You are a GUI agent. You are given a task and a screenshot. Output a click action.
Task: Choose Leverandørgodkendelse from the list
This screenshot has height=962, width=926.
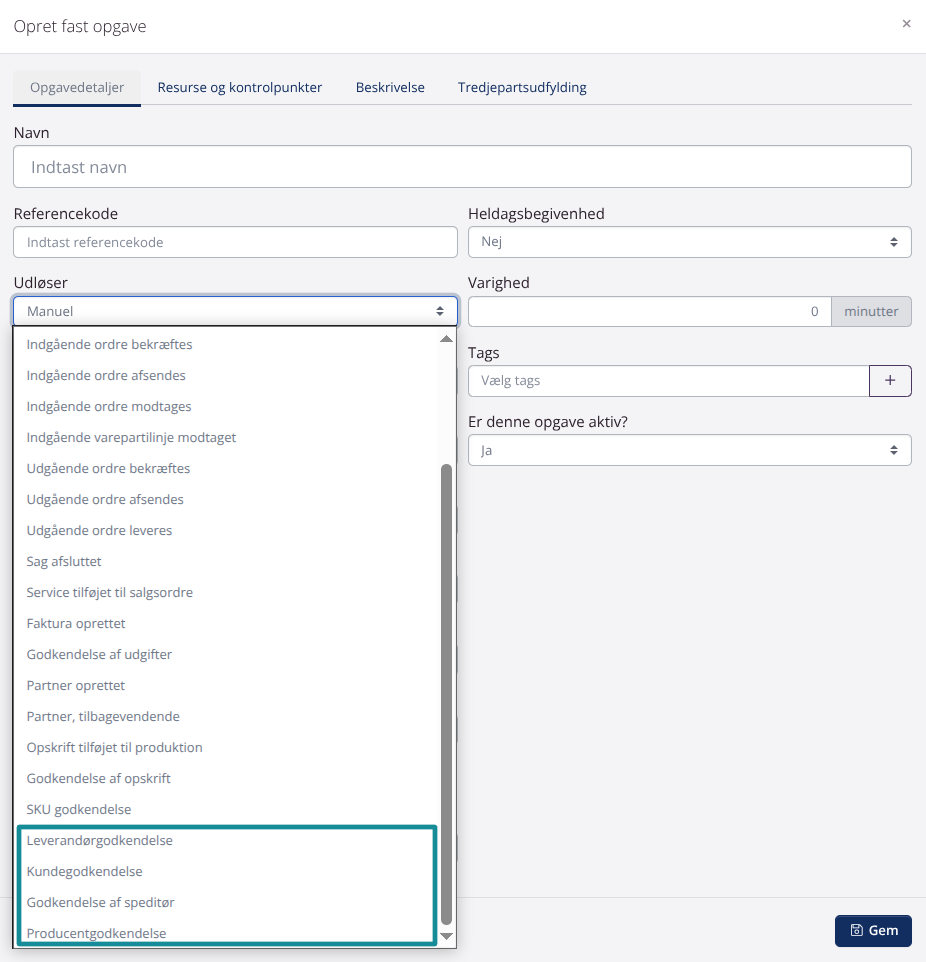point(100,841)
